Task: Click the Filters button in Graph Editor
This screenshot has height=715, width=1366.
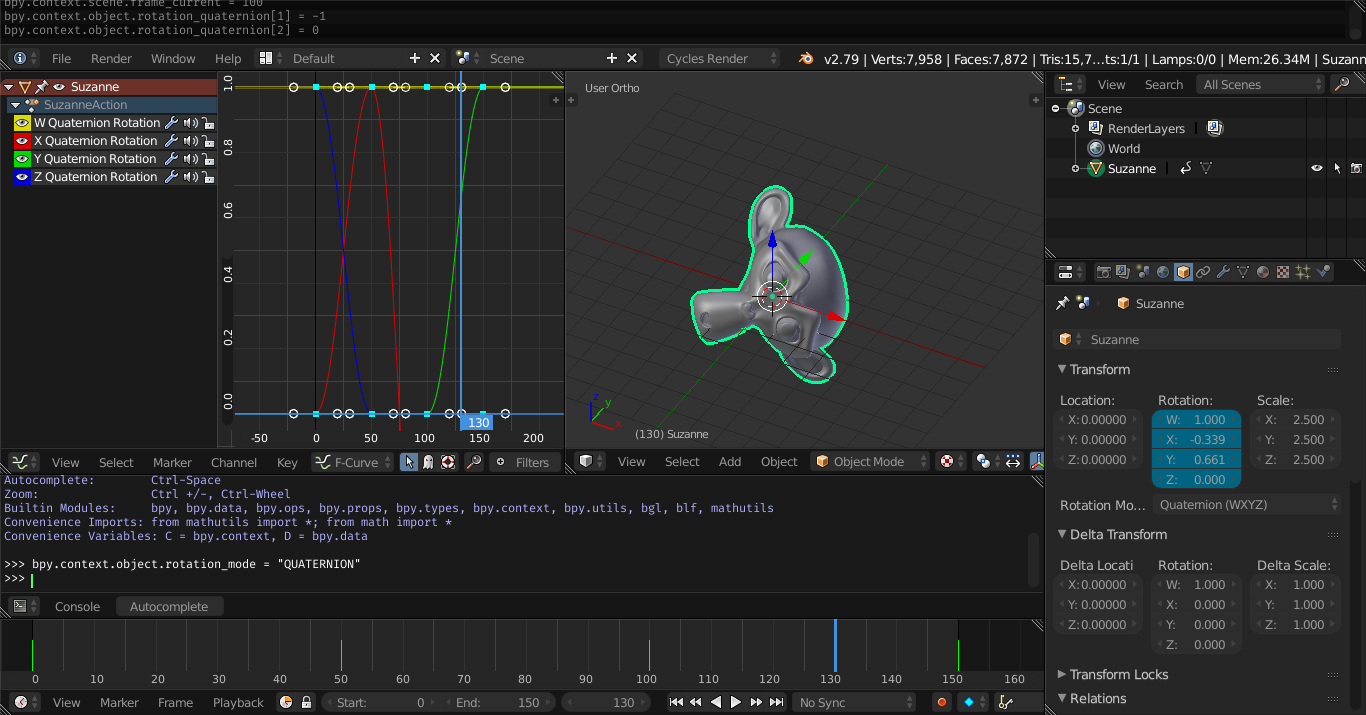Action: 524,462
